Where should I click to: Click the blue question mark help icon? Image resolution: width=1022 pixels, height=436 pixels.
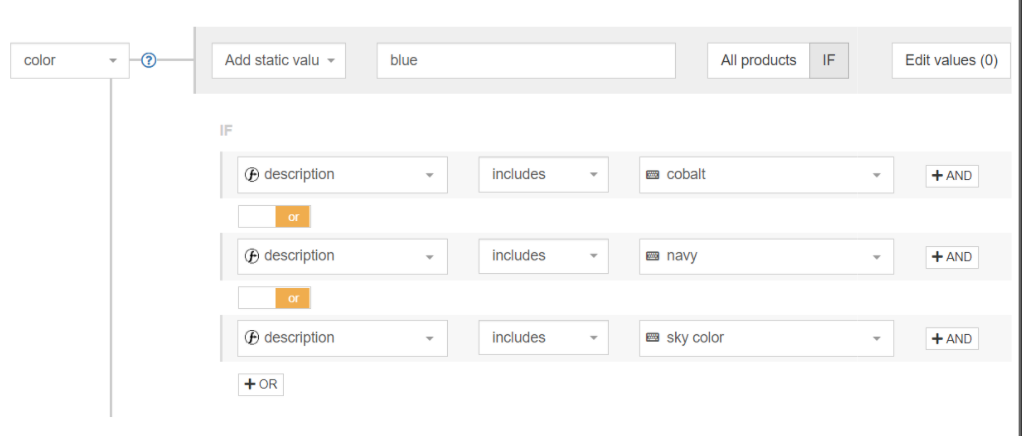[x=149, y=60]
